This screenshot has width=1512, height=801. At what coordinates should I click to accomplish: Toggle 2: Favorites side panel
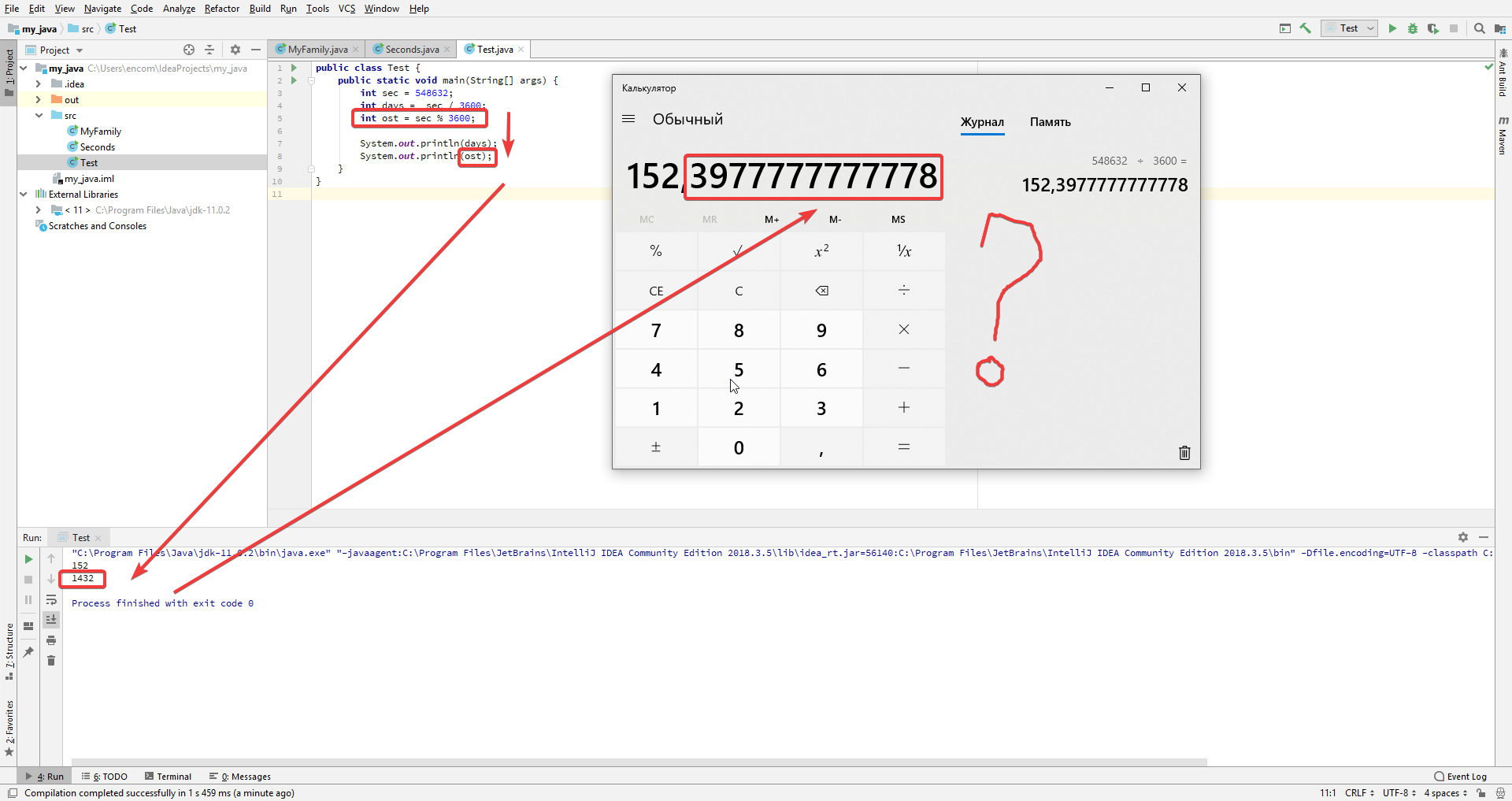point(9,728)
